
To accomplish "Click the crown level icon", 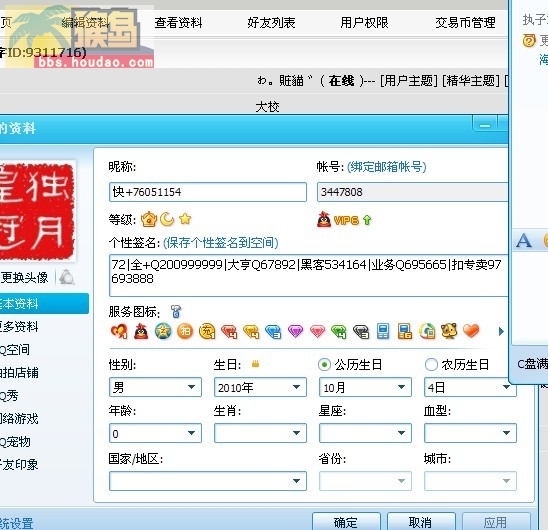I will [149, 220].
